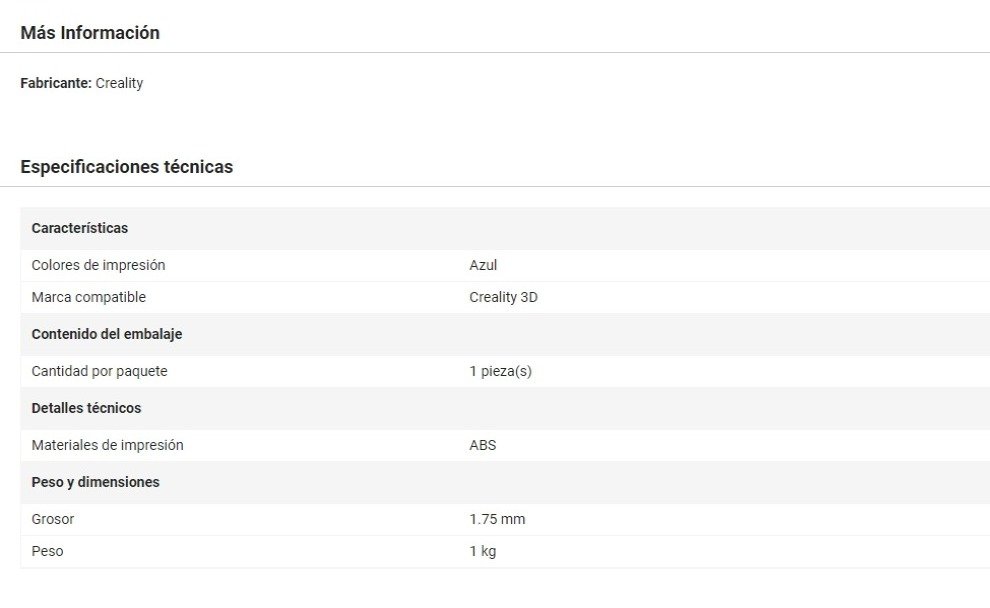Click the Más Información heading

pyautogui.click(x=90, y=33)
